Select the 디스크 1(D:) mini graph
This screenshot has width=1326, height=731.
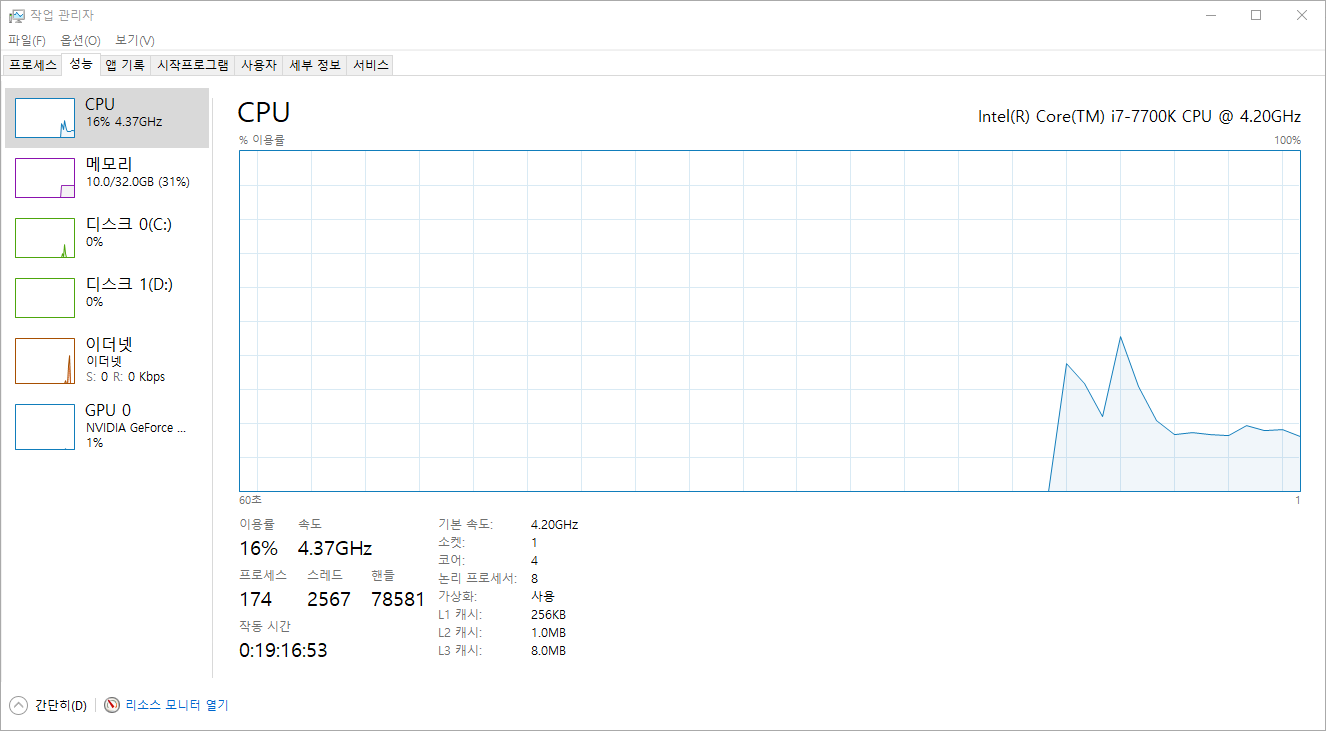[x=45, y=298]
